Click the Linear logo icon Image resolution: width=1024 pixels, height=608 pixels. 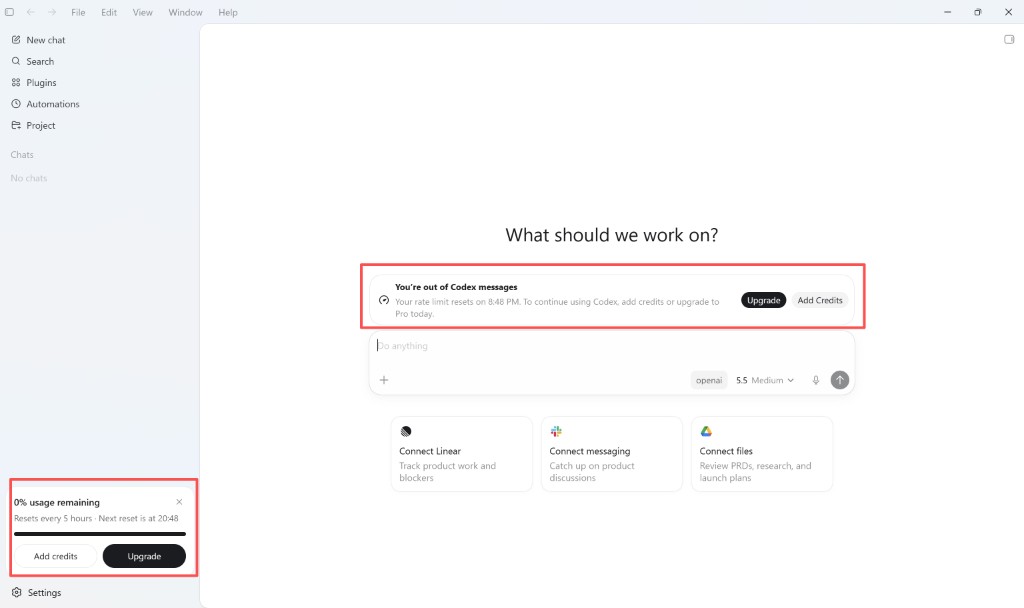coord(406,431)
